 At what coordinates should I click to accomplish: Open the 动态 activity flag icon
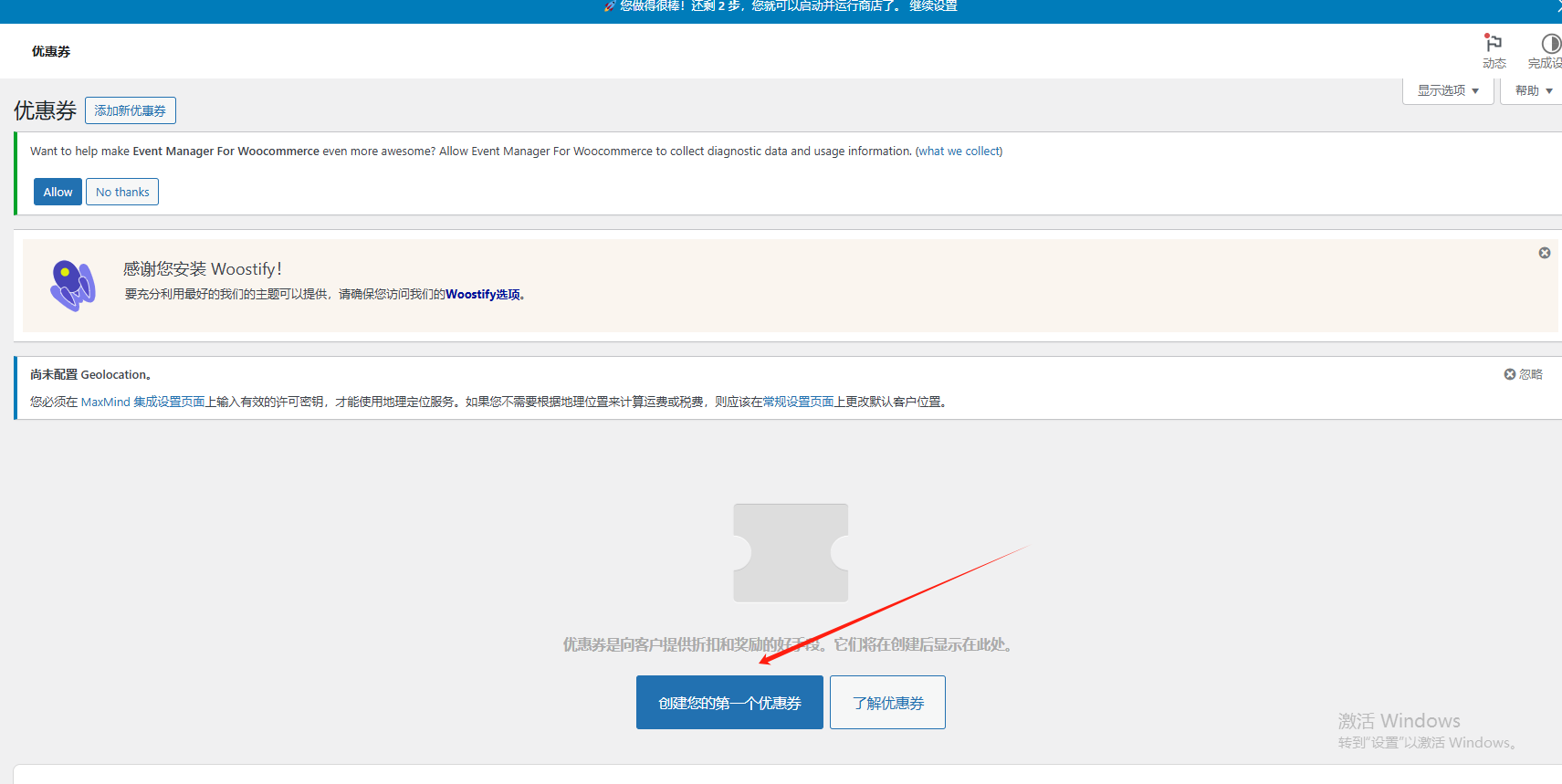pyautogui.click(x=1494, y=51)
